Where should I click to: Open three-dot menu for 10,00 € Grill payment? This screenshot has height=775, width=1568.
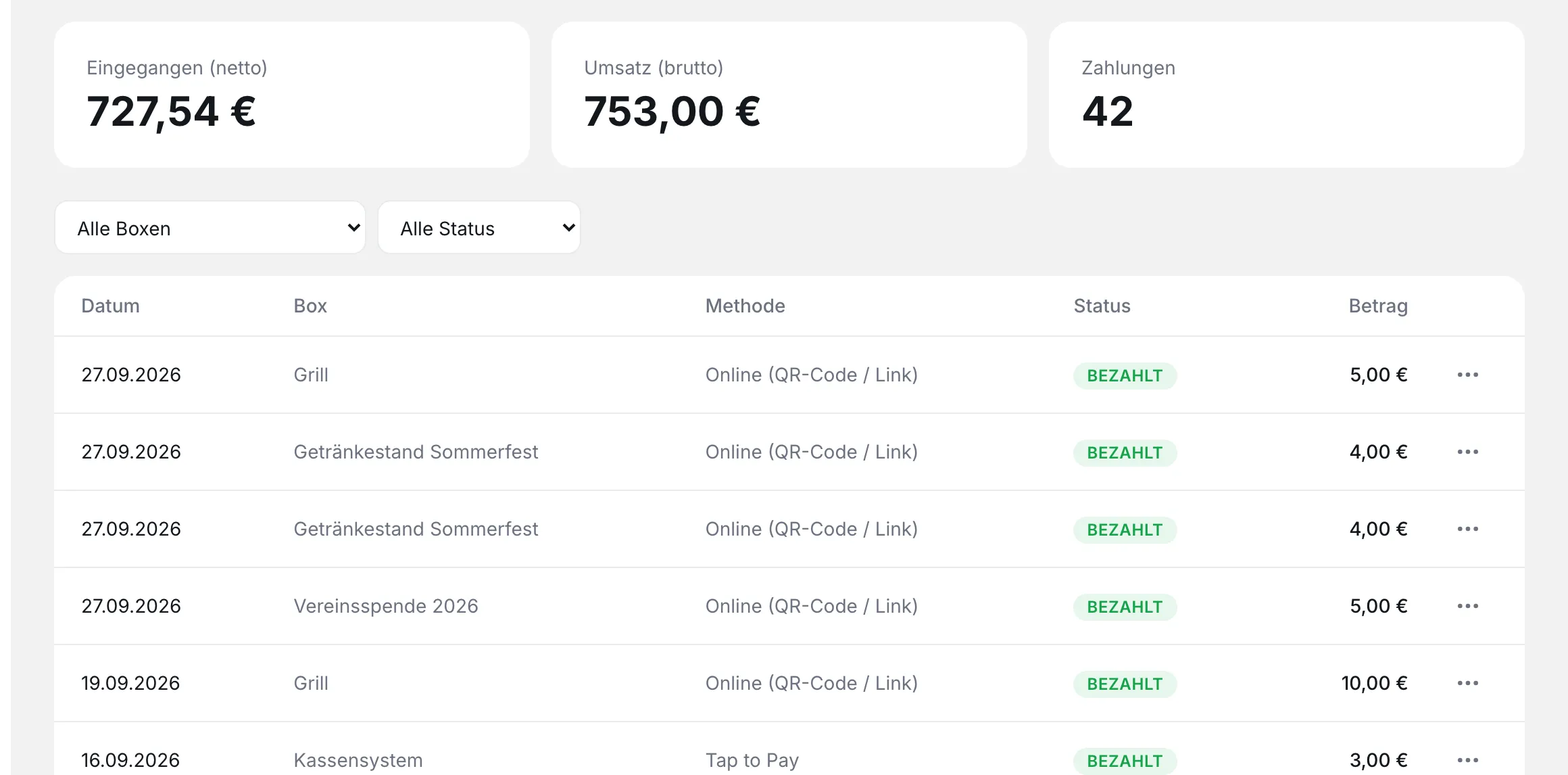point(1467,683)
